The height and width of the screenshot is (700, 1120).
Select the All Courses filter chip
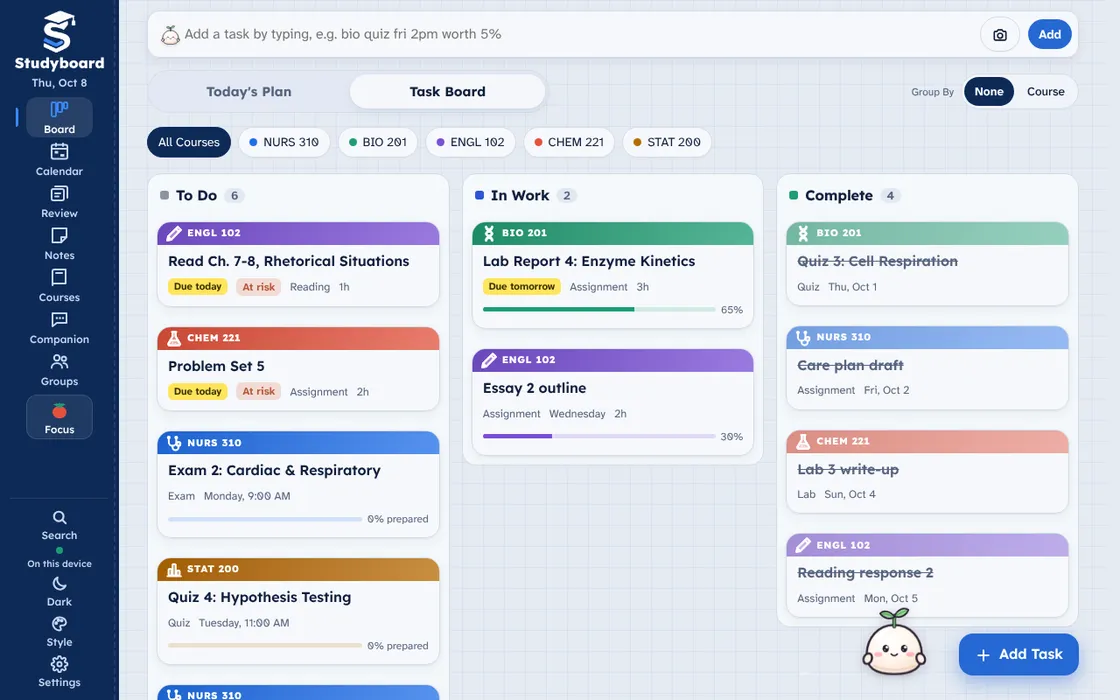pyautogui.click(x=189, y=142)
